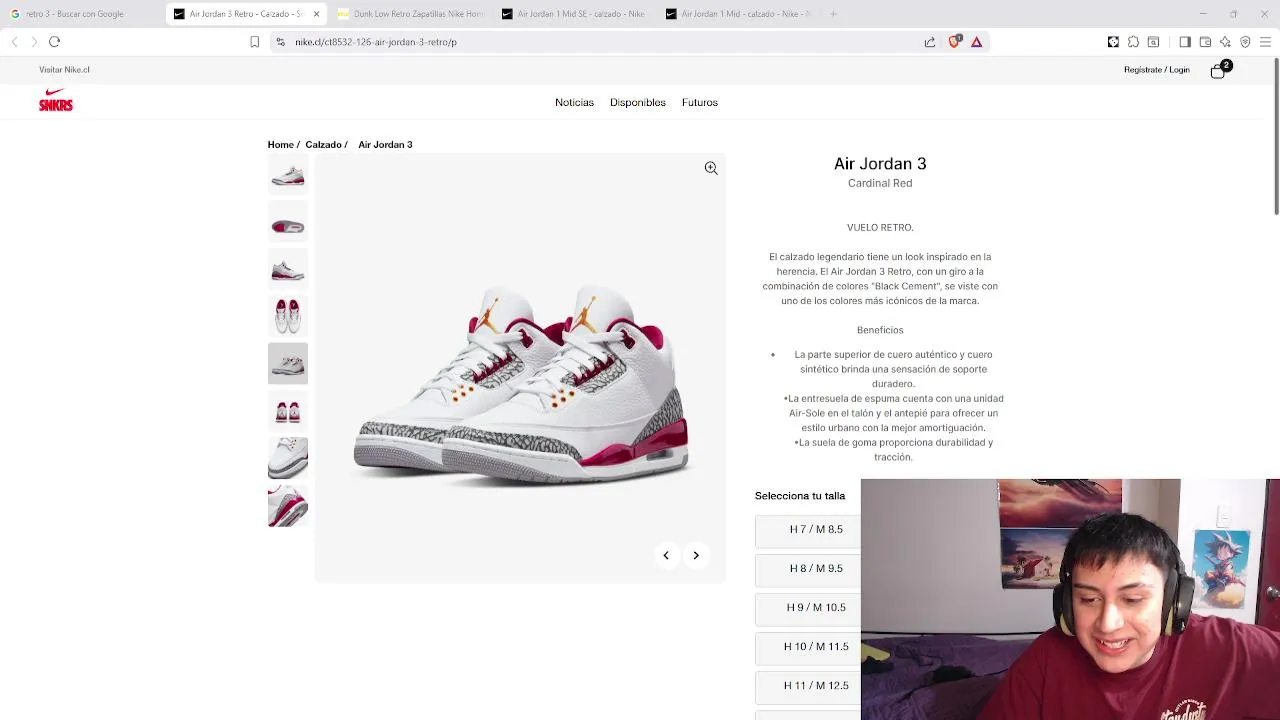Click Registrate / Login link
The width and height of the screenshot is (1280, 720).
(1157, 70)
